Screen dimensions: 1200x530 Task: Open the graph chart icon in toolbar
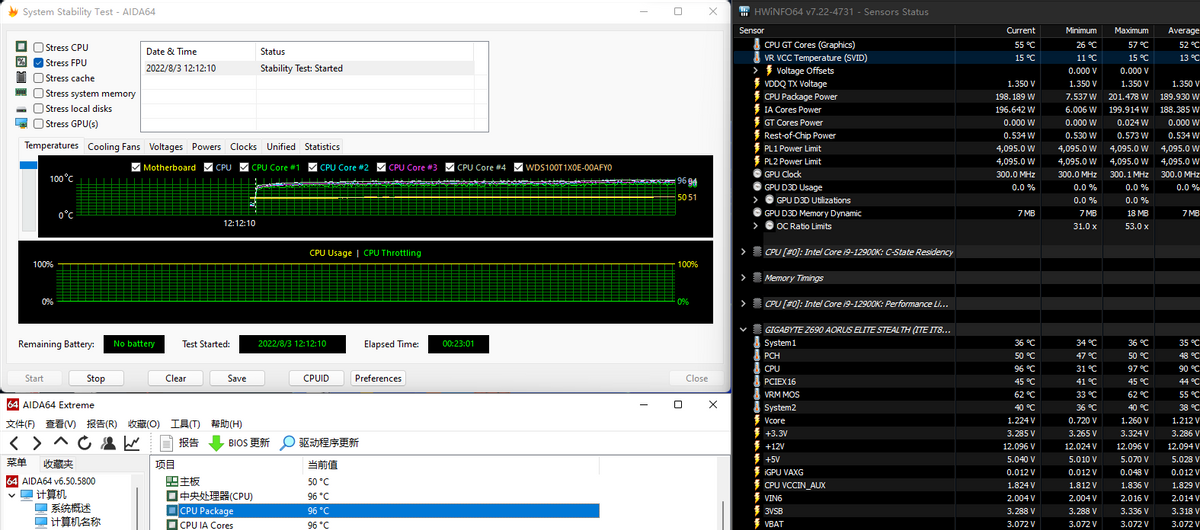(132, 443)
